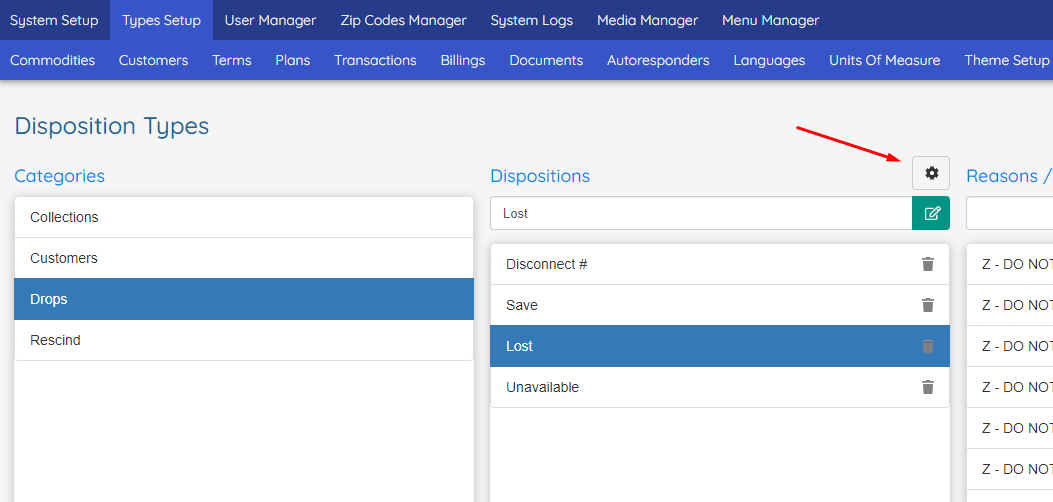Open the User Manager tab
The image size is (1053, 502).
click(270, 20)
